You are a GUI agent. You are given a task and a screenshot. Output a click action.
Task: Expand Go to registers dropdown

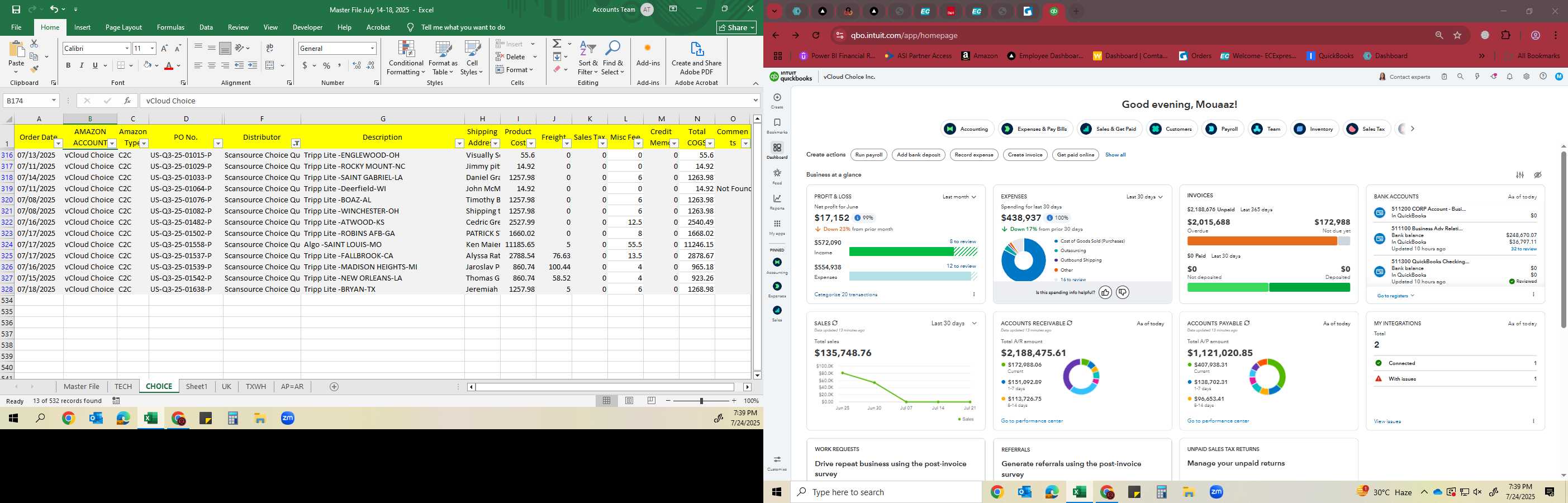click(x=1396, y=296)
